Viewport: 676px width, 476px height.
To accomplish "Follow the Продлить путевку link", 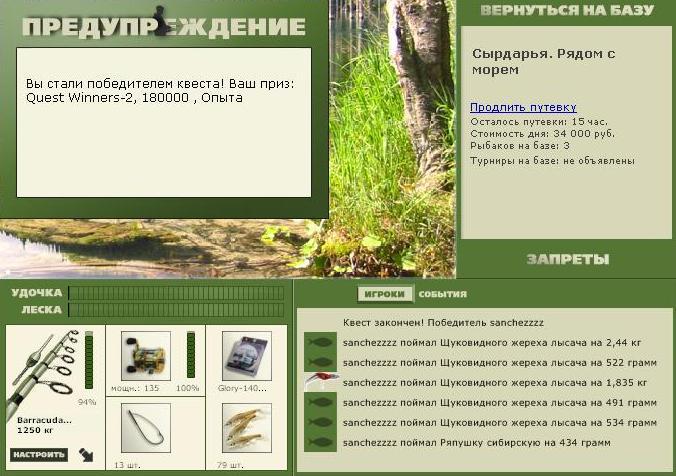I will [x=523, y=107].
